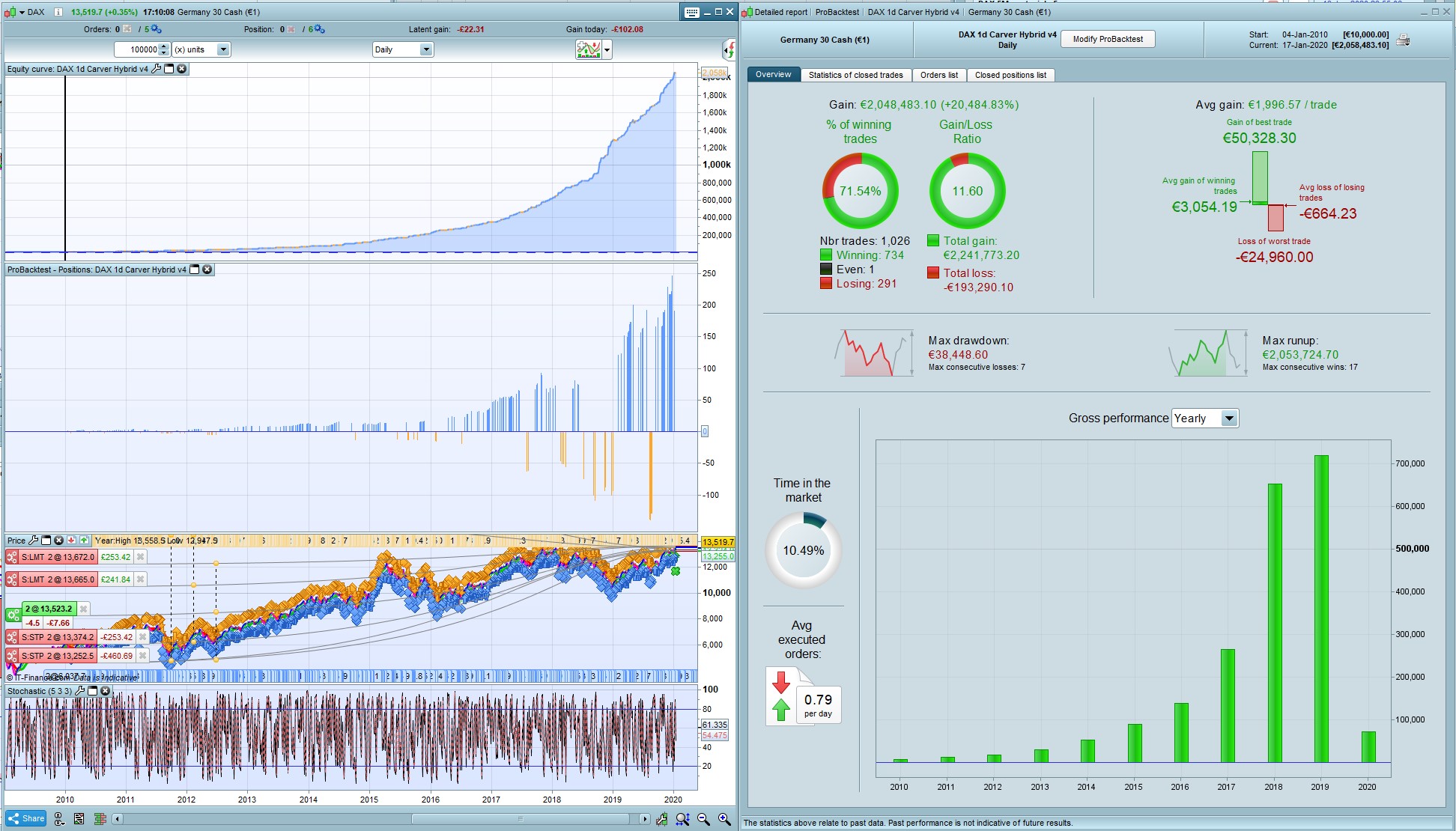Cancel the S:STP 2 @ 13,252.5 order
This screenshot has height=831, width=1456.
pos(142,656)
